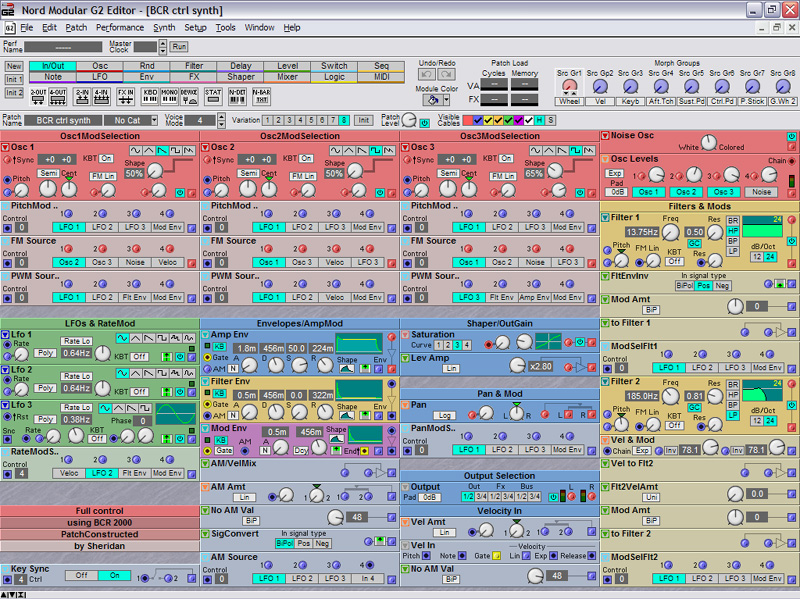
Task: Click the Wheel morph source button
Action: pos(569,102)
